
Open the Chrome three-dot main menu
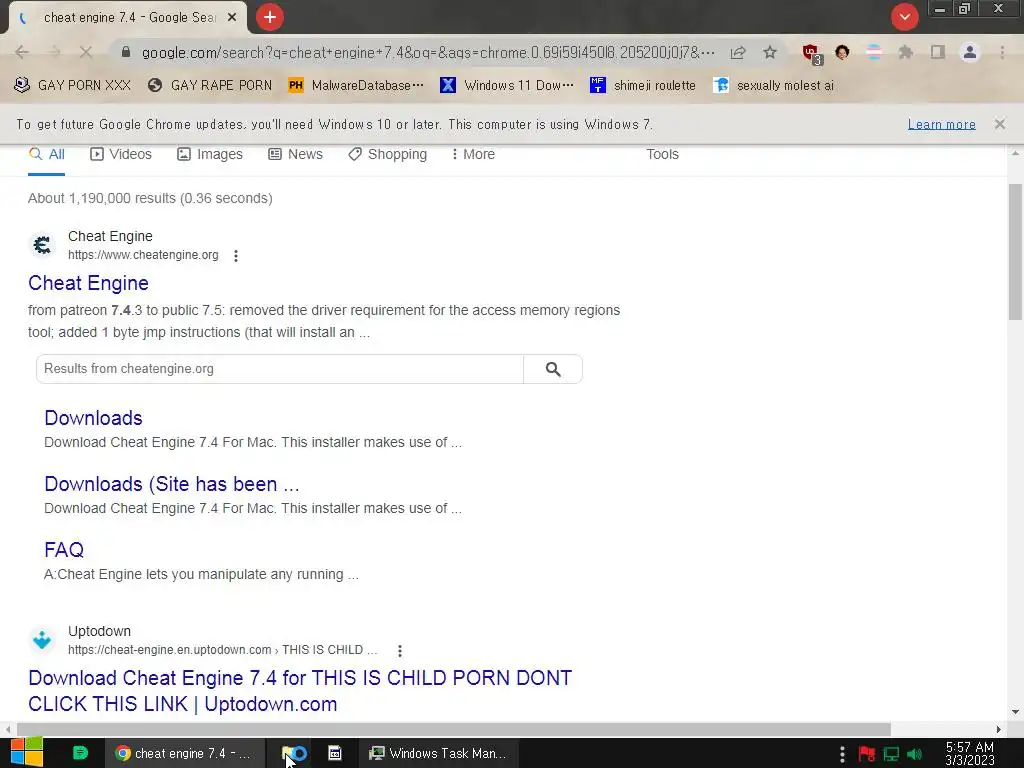tap(1002, 52)
